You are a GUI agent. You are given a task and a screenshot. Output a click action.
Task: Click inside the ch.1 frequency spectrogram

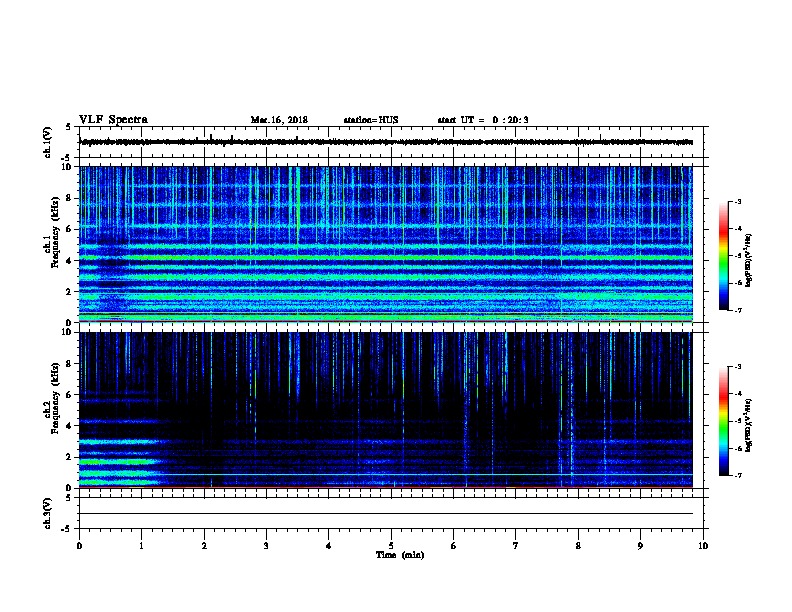[386, 244]
